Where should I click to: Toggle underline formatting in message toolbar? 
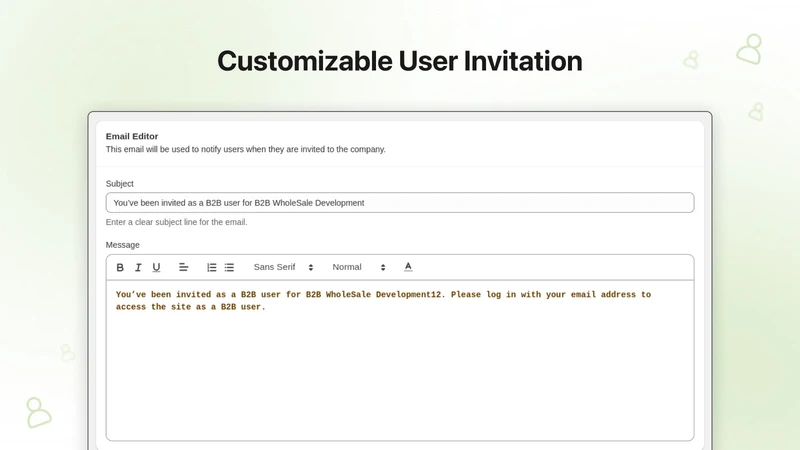coord(156,267)
